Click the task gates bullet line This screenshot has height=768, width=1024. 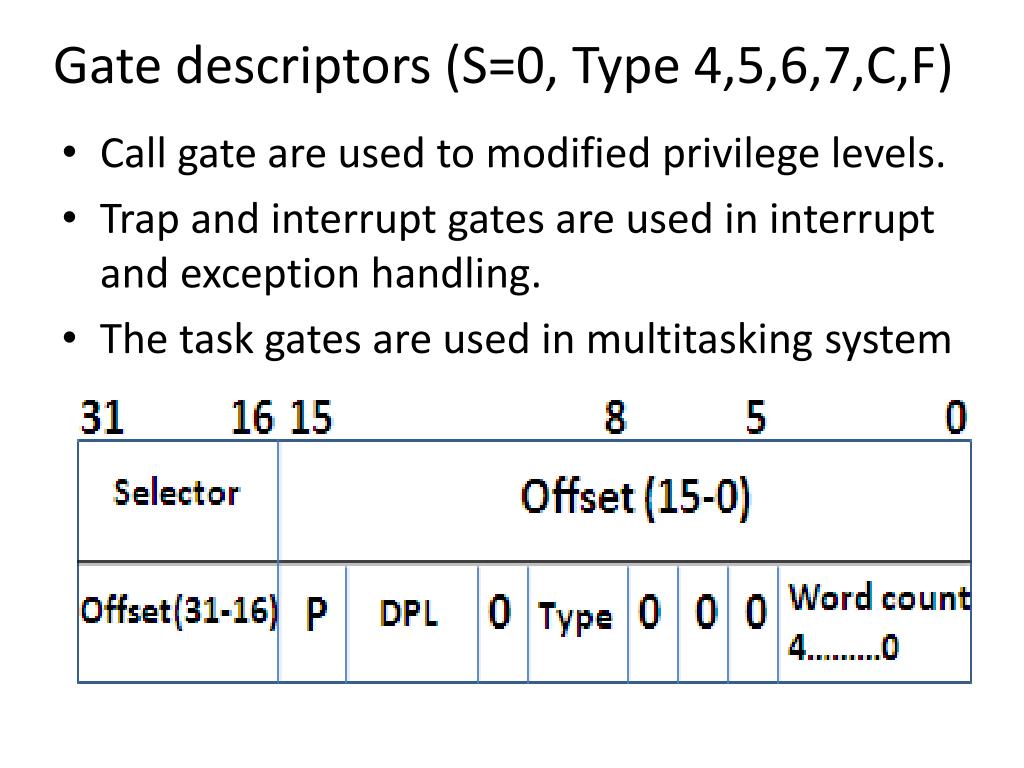pyautogui.click(x=526, y=340)
